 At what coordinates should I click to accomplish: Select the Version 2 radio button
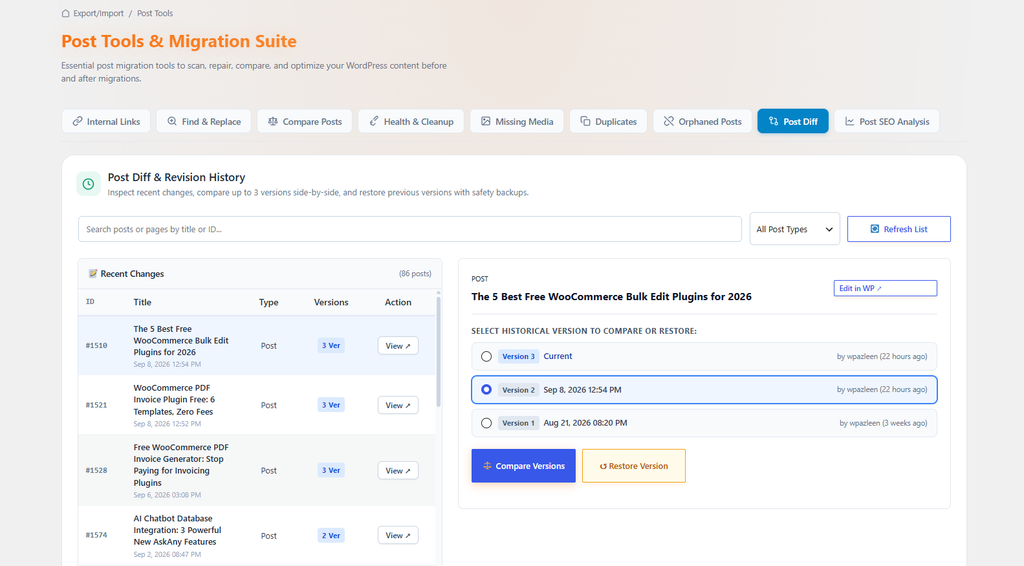point(487,390)
